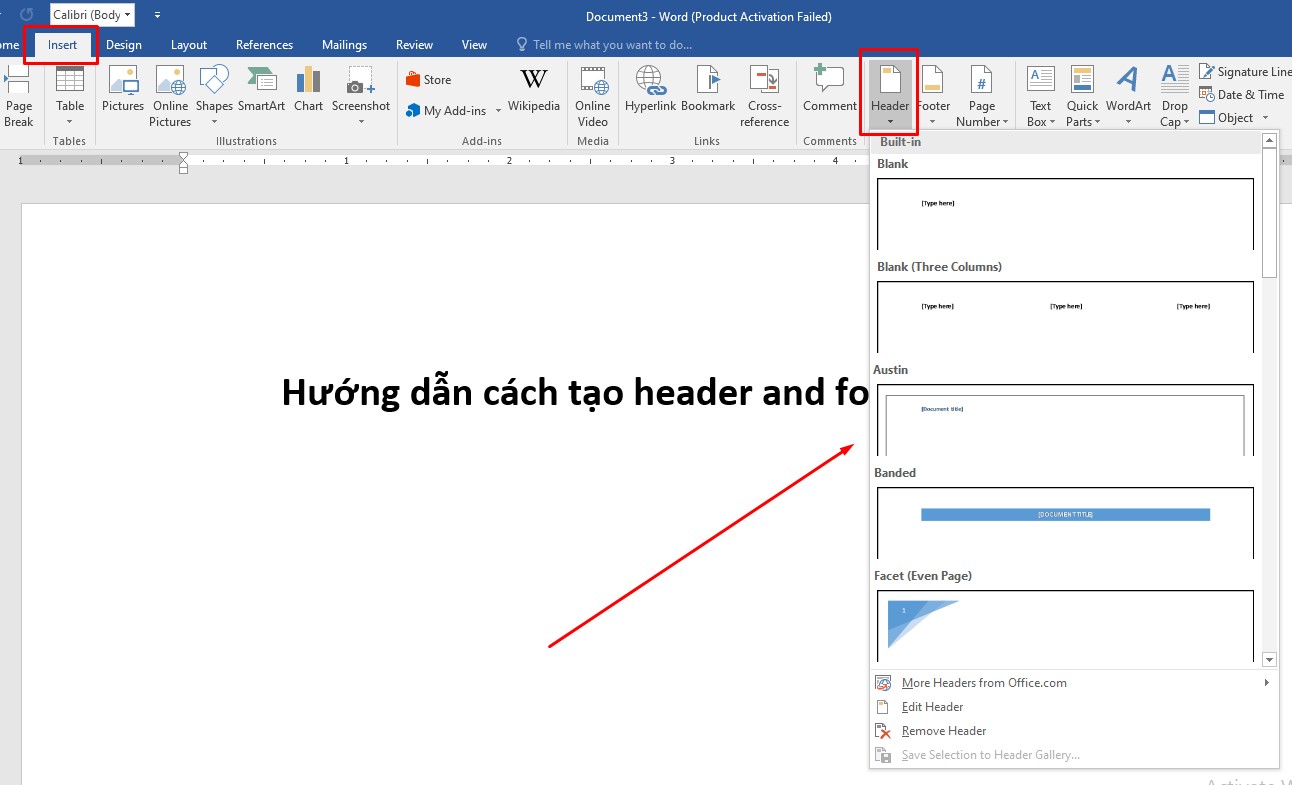Click Tell me what you want search
The width and height of the screenshot is (1292, 785).
pyautogui.click(x=603, y=45)
